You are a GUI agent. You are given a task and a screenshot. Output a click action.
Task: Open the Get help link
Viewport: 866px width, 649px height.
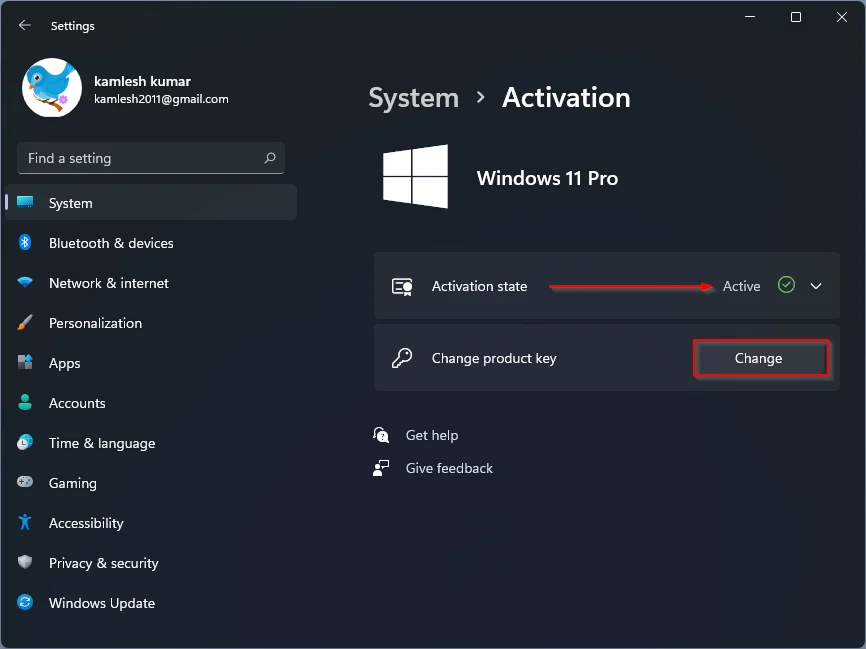tap(432, 435)
